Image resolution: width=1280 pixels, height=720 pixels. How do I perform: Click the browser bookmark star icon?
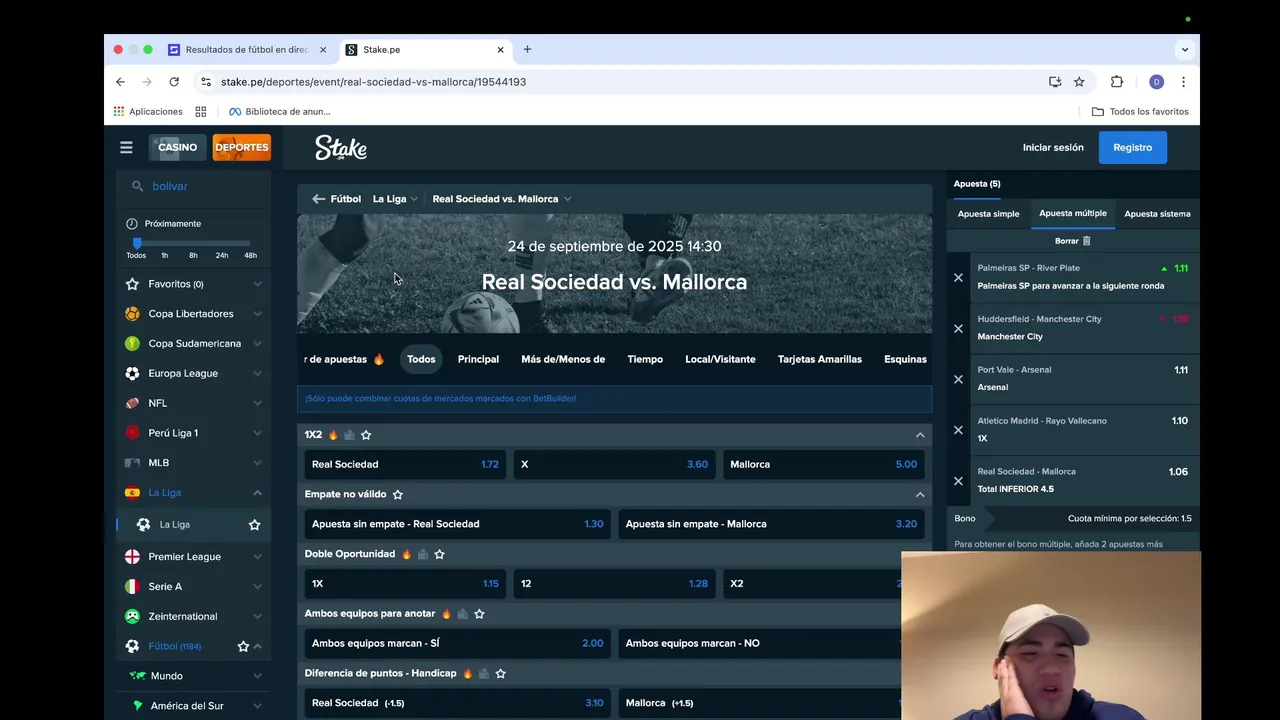1079,82
